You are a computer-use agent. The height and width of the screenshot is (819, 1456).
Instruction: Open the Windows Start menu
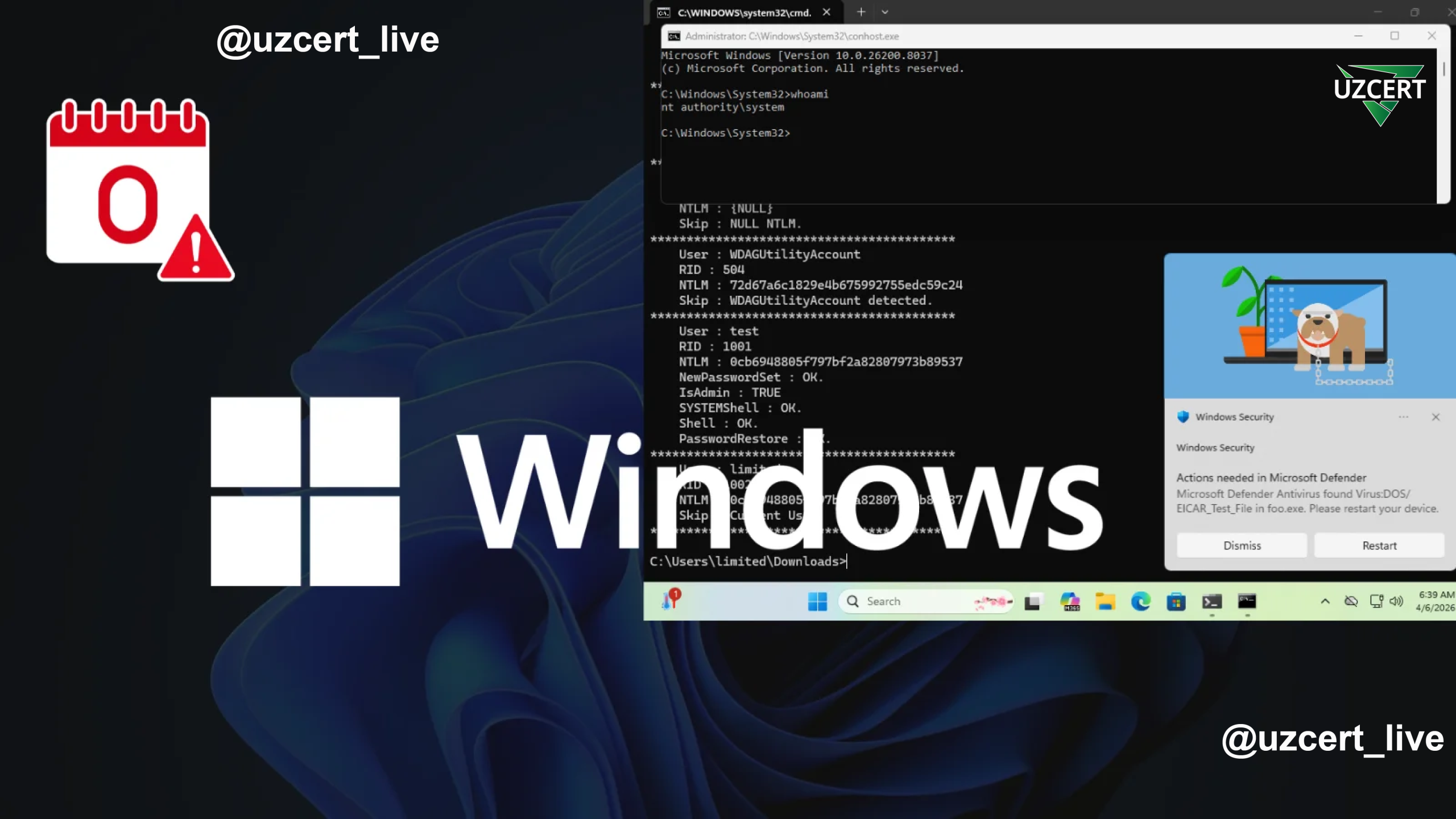817,601
